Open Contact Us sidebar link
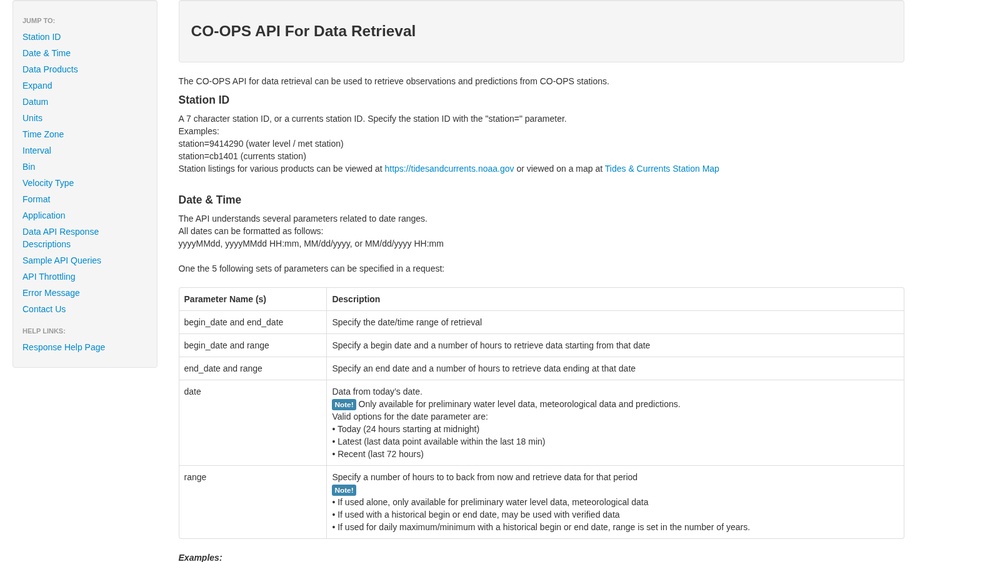The width and height of the screenshot is (1000, 562). click(44, 309)
